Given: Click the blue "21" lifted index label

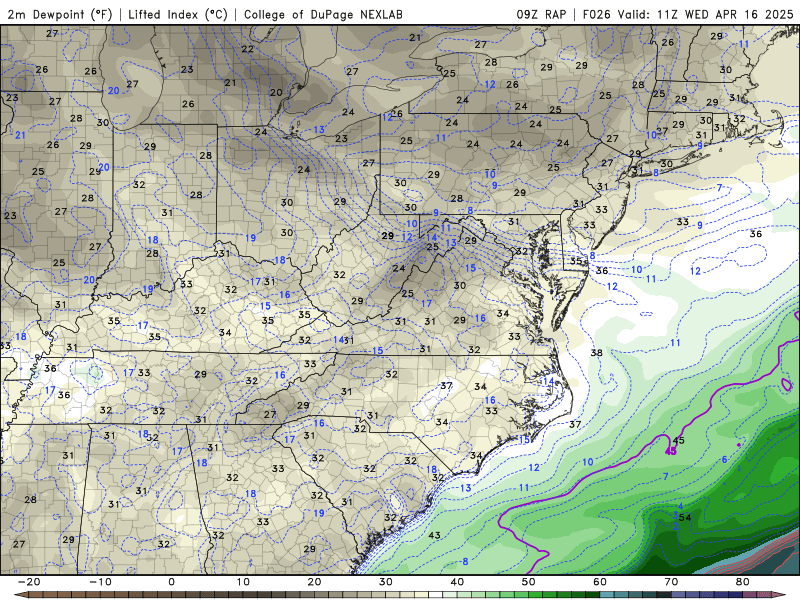Looking at the screenshot, I should 20,135.
